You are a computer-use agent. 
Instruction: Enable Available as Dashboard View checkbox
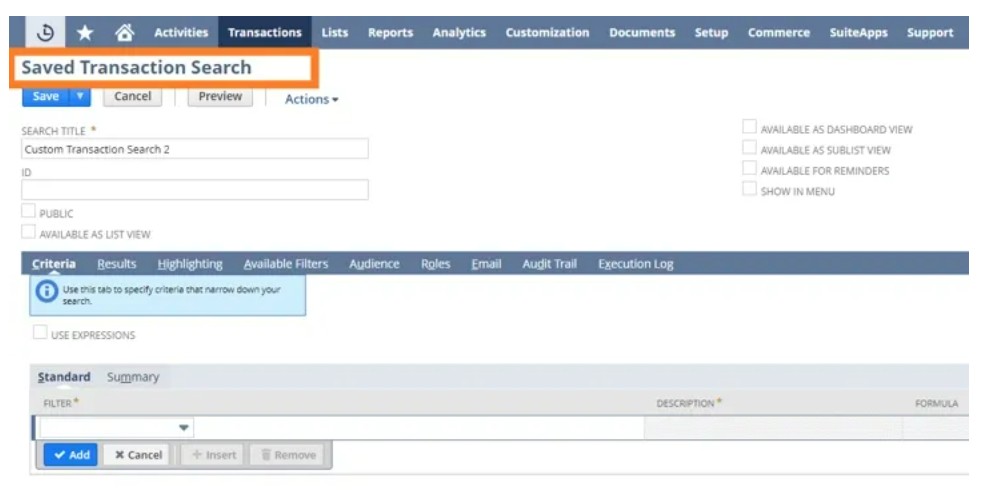(x=749, y=127)
